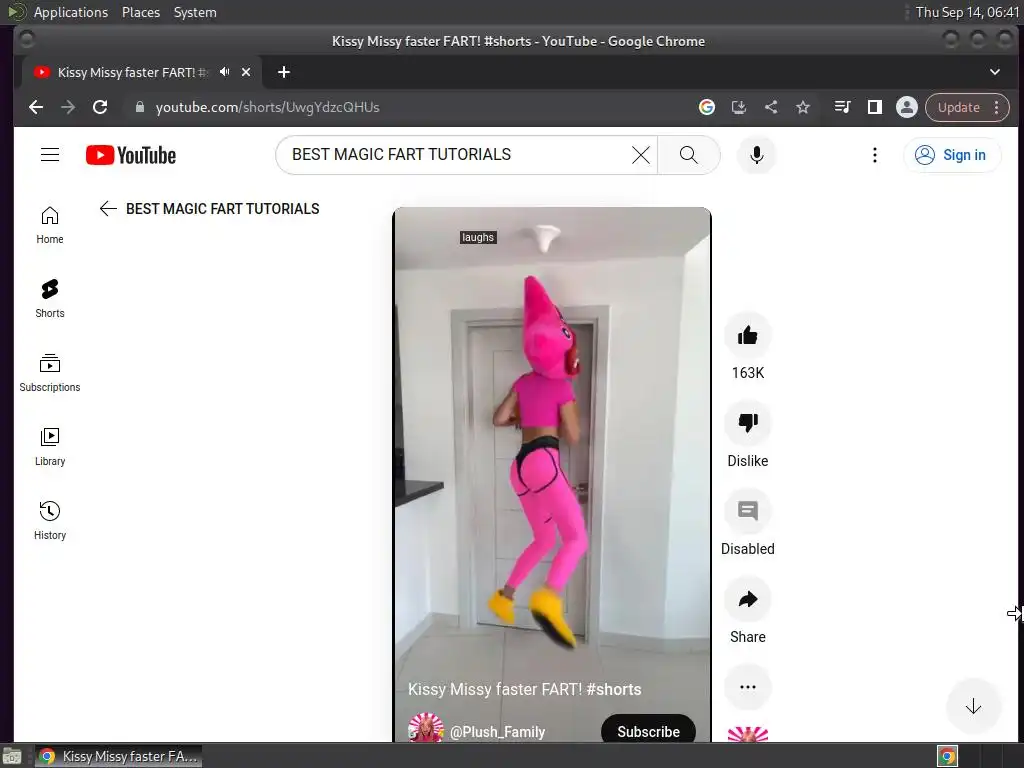Viewport: 1024px width, 768px height.
Task: Open YouTube settings three-dot menu
Action: tap(874, 155)
